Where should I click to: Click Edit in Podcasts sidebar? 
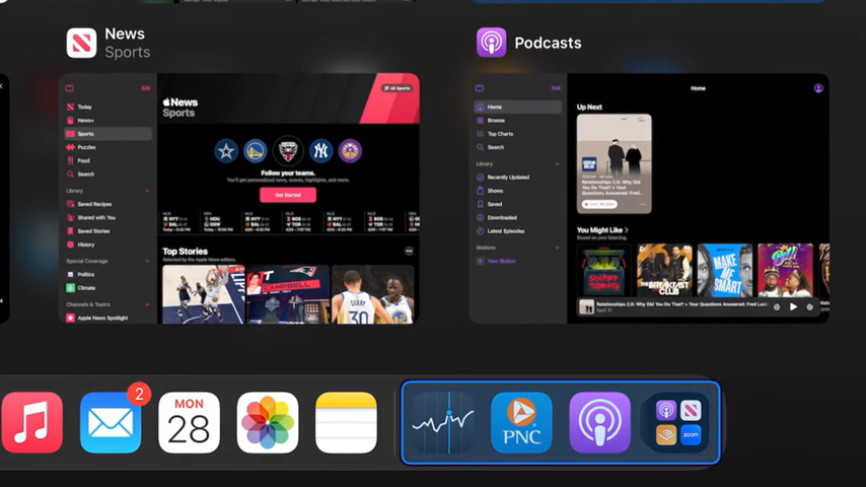click(x=556, y=88)
